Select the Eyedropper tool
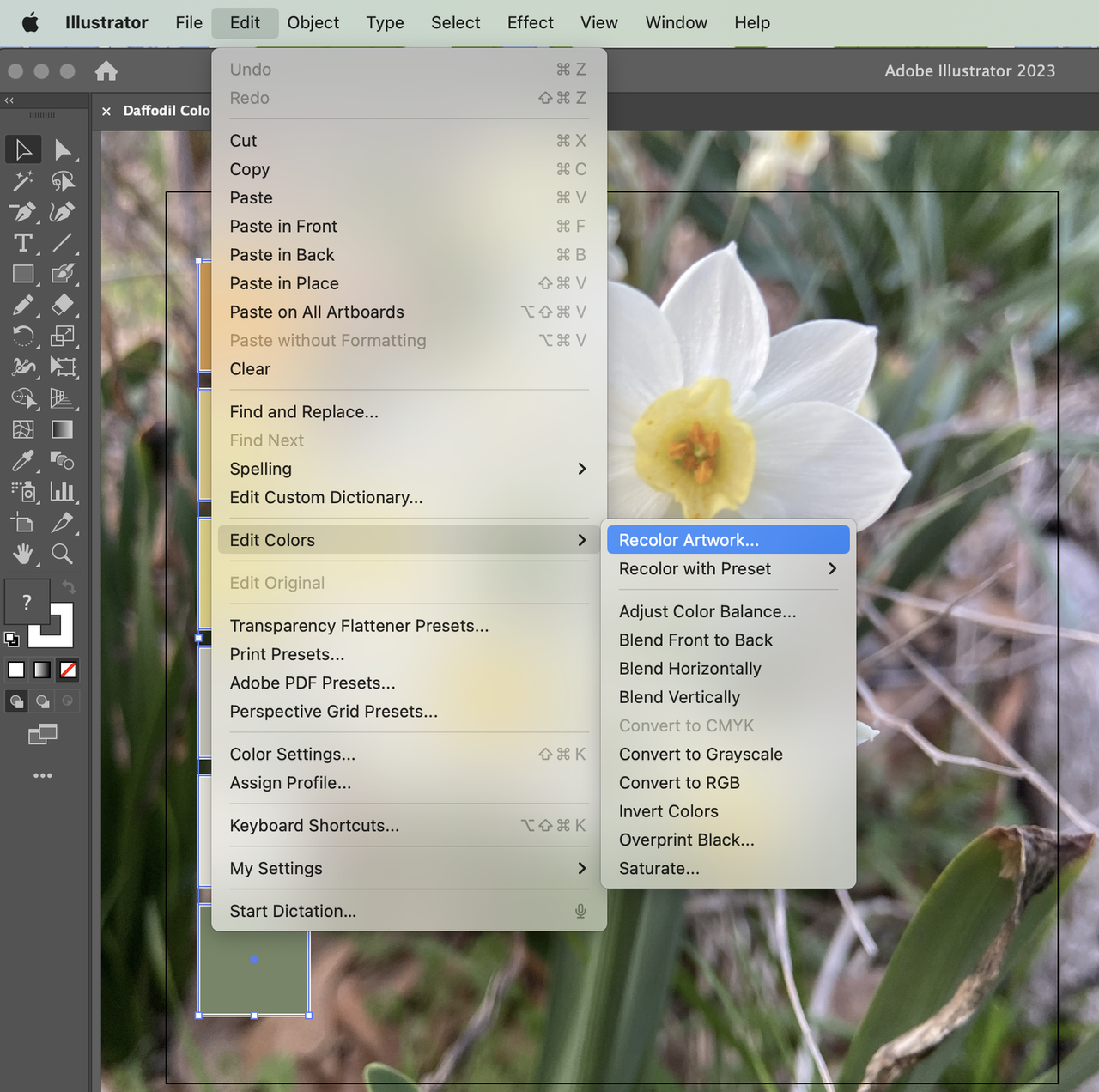Screen dimensions: 1099x1092 (x=22, y=461)
